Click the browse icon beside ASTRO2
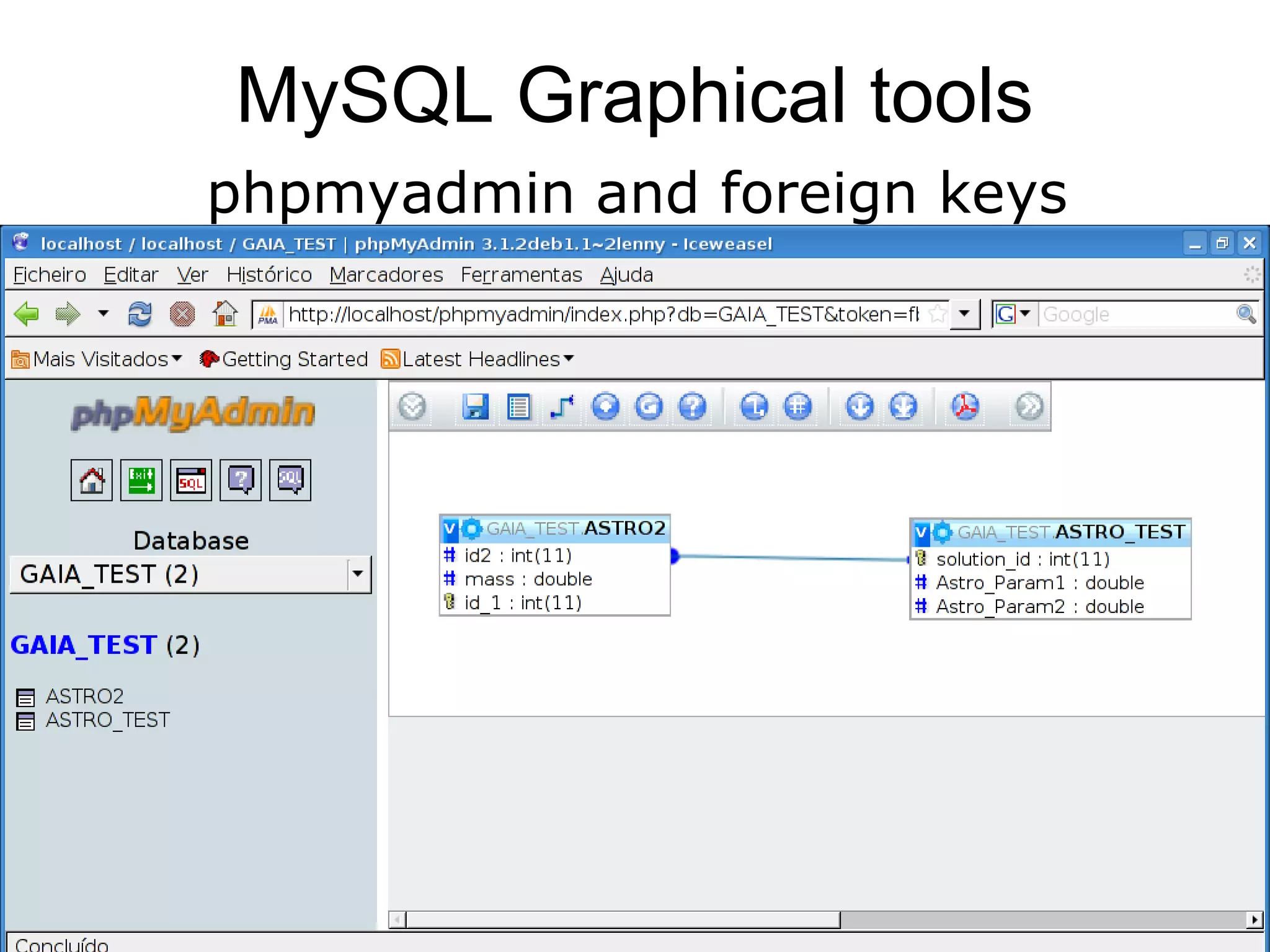The width and height of the screenshot is (1270, 952). tap(25, 698)
